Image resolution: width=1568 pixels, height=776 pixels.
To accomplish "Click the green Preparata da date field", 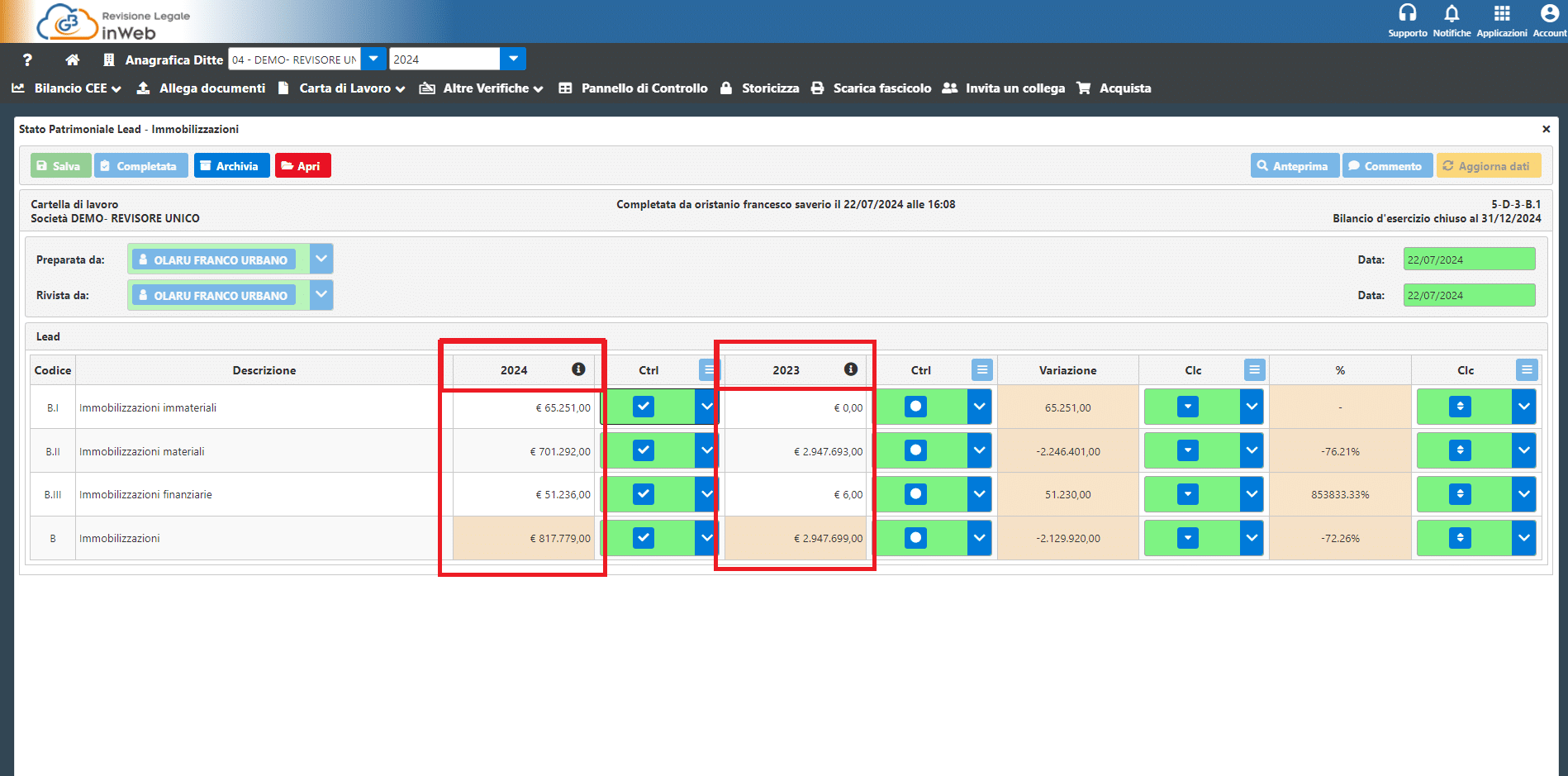I will click(x=1468, y=259).
